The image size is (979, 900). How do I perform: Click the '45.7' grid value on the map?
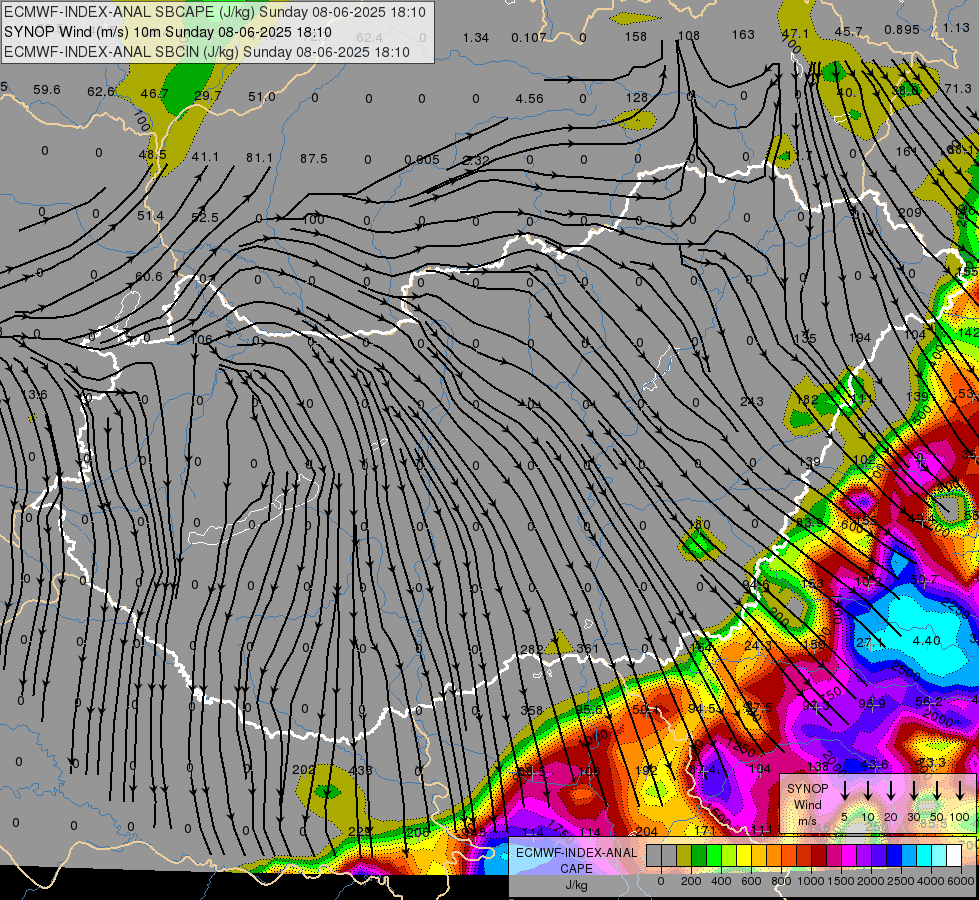click(x=849, y=31)
